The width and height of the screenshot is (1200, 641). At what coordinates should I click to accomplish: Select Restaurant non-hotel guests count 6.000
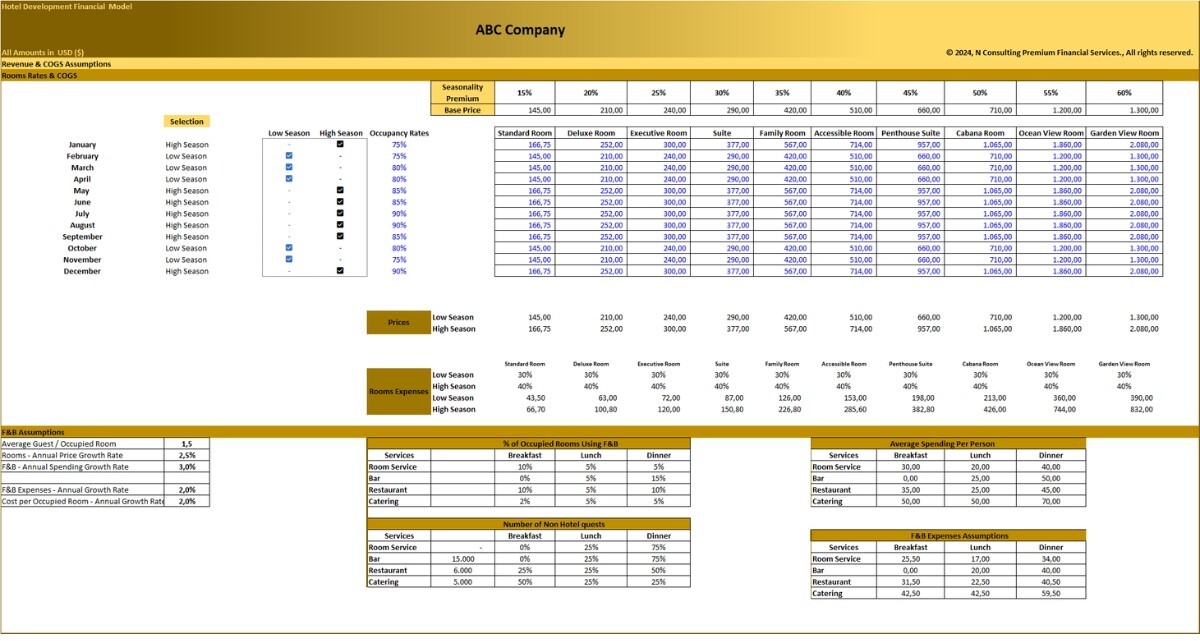click(x=463, y=570)
